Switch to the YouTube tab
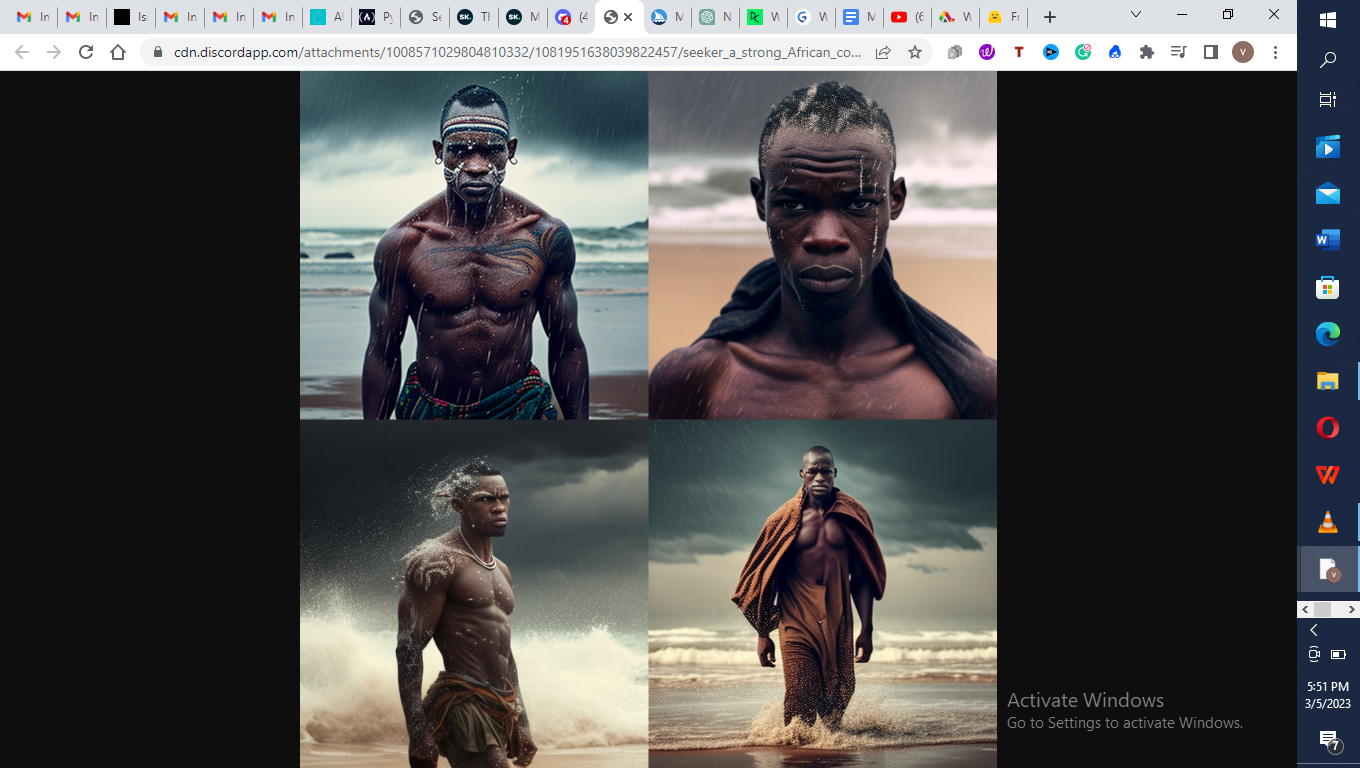Image resolution: width=1360 pixels, height=768 pixels. [908, 17]
